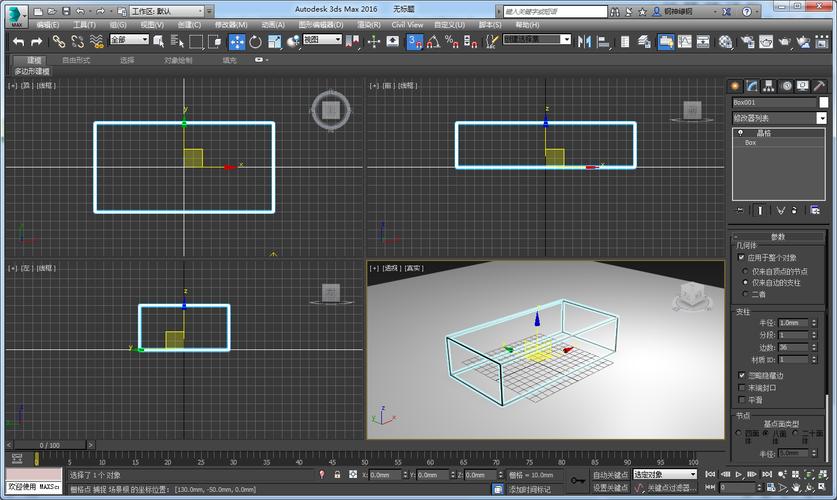Click the Undo arrow in main toolbar
The image size is (837, 500).
pos(18,41)
